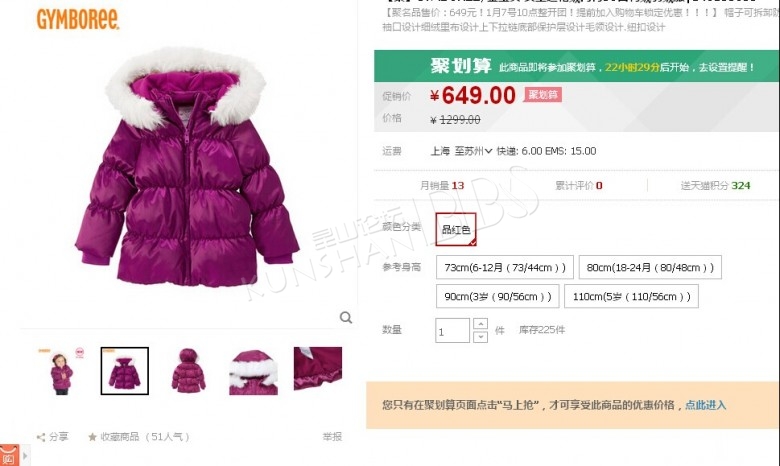Click the magnifier zoom icon on product image
The image size is (780, 466).
click(346, 317)
